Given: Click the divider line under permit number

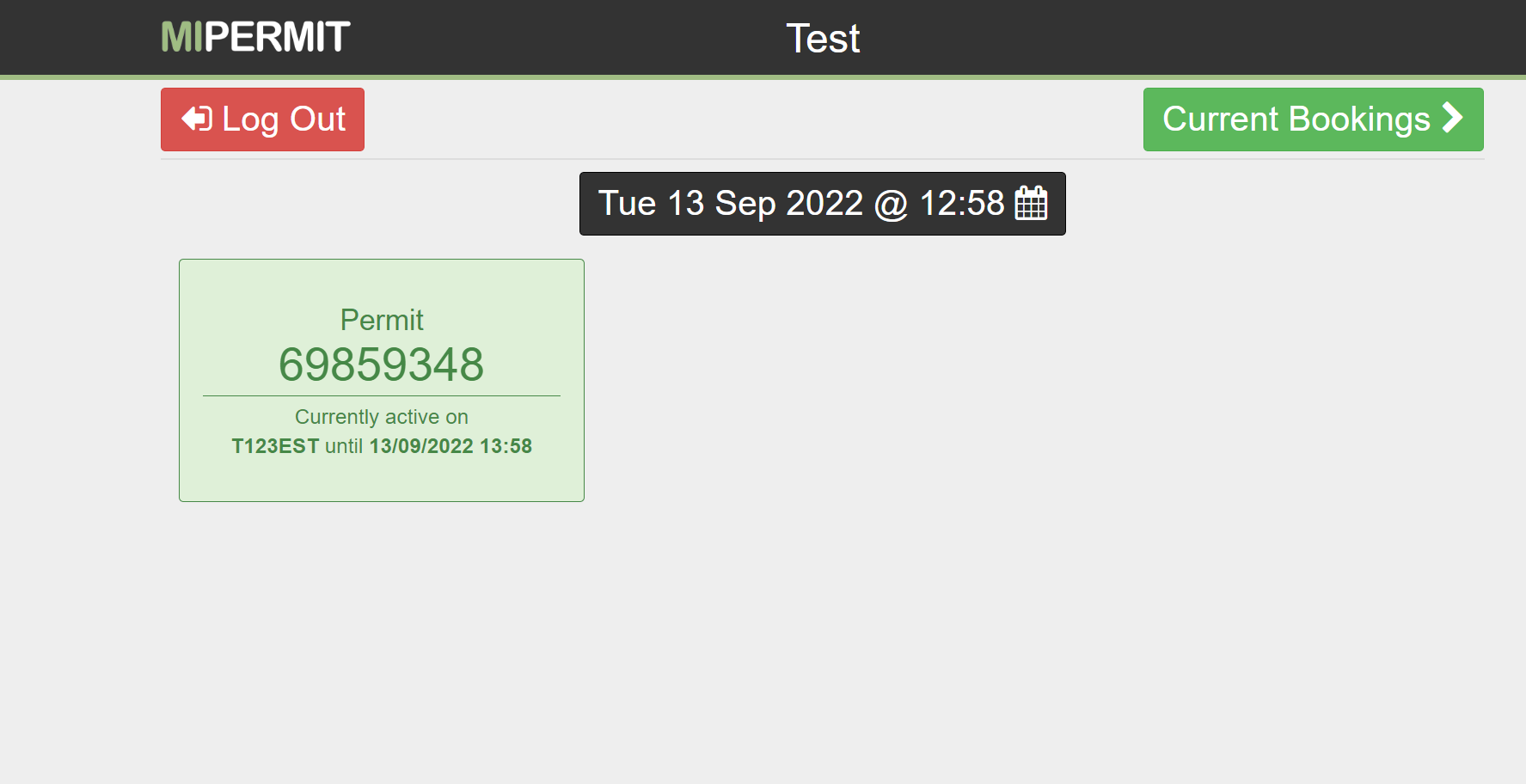Looking at the screenshot, I should 382,395.
